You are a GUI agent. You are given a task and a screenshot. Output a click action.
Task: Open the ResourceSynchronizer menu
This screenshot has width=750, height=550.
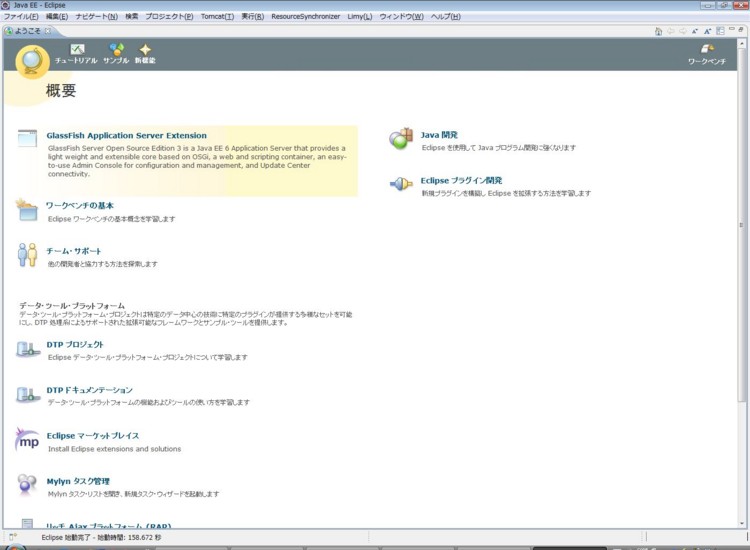(306, 16)
